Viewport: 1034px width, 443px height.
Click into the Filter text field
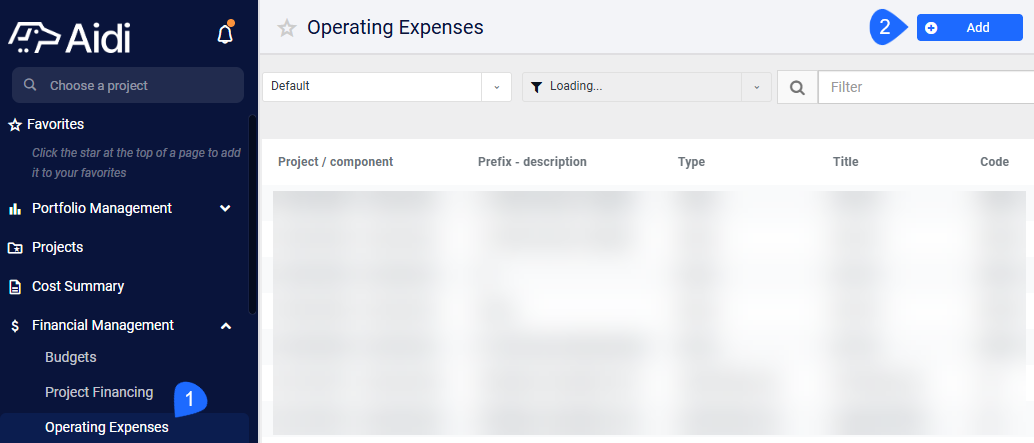coord(926,87)
